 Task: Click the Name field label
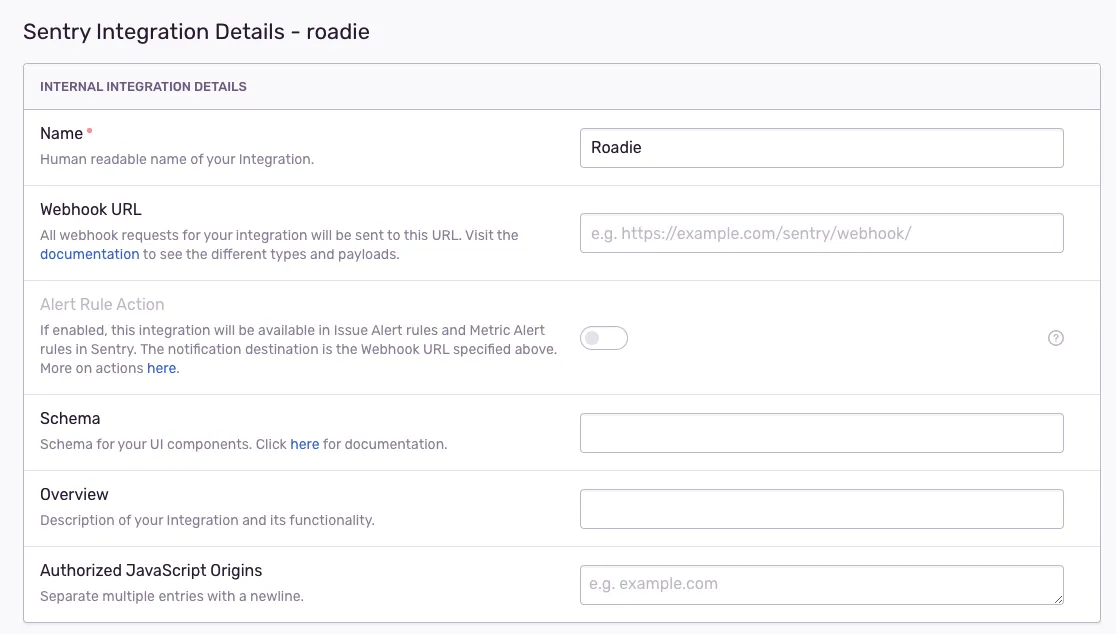61,132
